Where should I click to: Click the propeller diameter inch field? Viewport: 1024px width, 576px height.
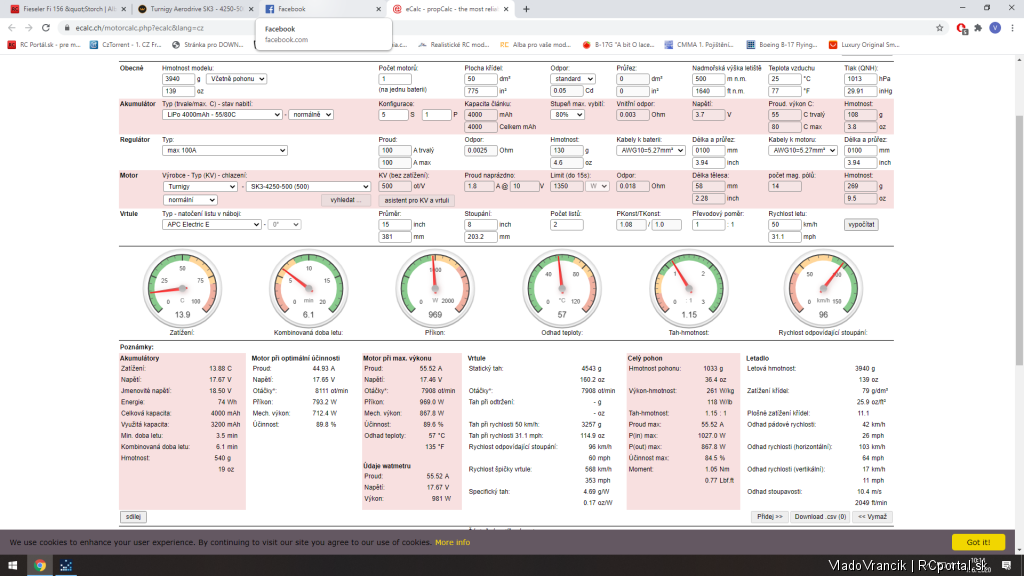pos(394,225)
